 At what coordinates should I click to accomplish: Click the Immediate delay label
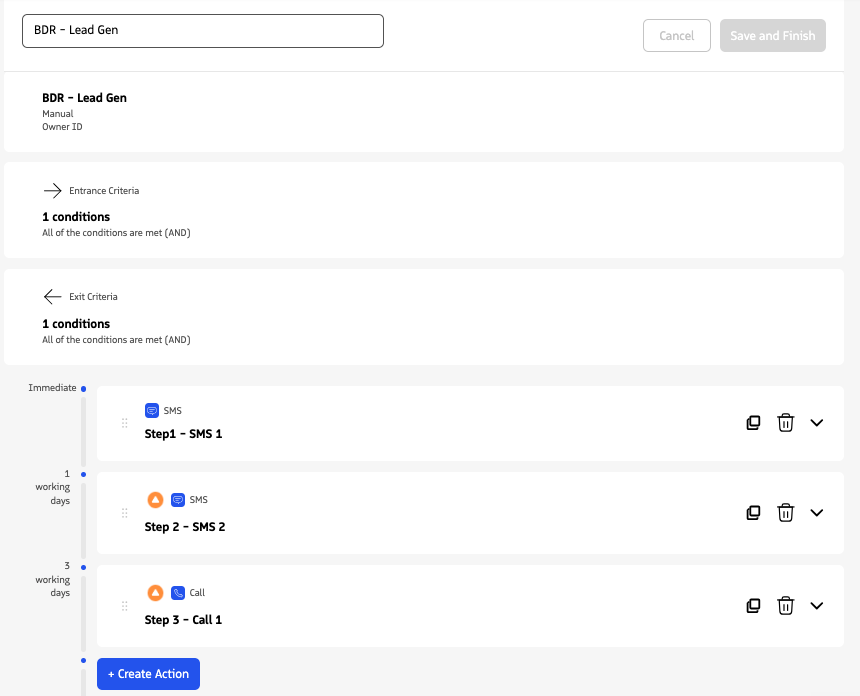point(52,388)
